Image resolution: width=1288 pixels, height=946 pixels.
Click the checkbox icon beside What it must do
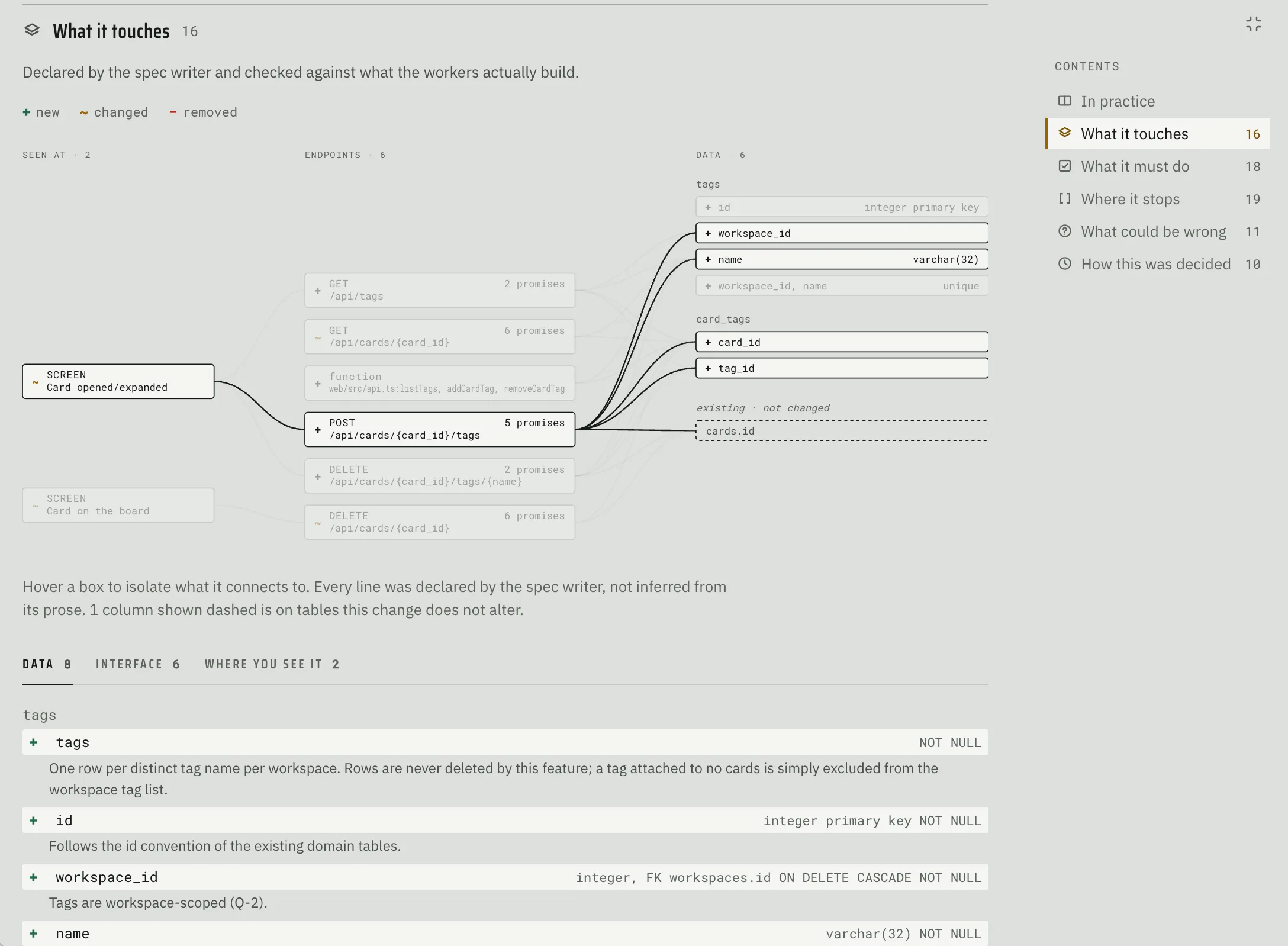1065,166
